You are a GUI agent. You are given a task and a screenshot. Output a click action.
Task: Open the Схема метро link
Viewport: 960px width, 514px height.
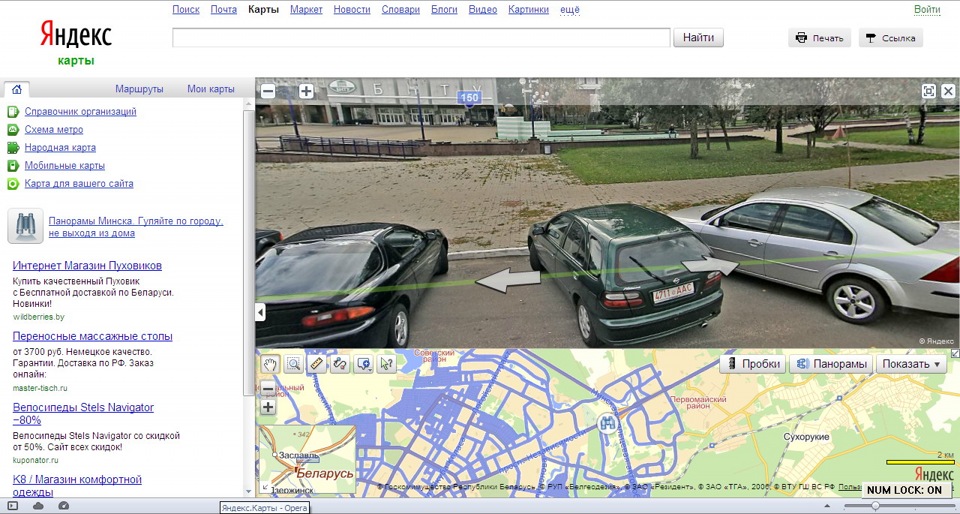(x=54, y=130)
